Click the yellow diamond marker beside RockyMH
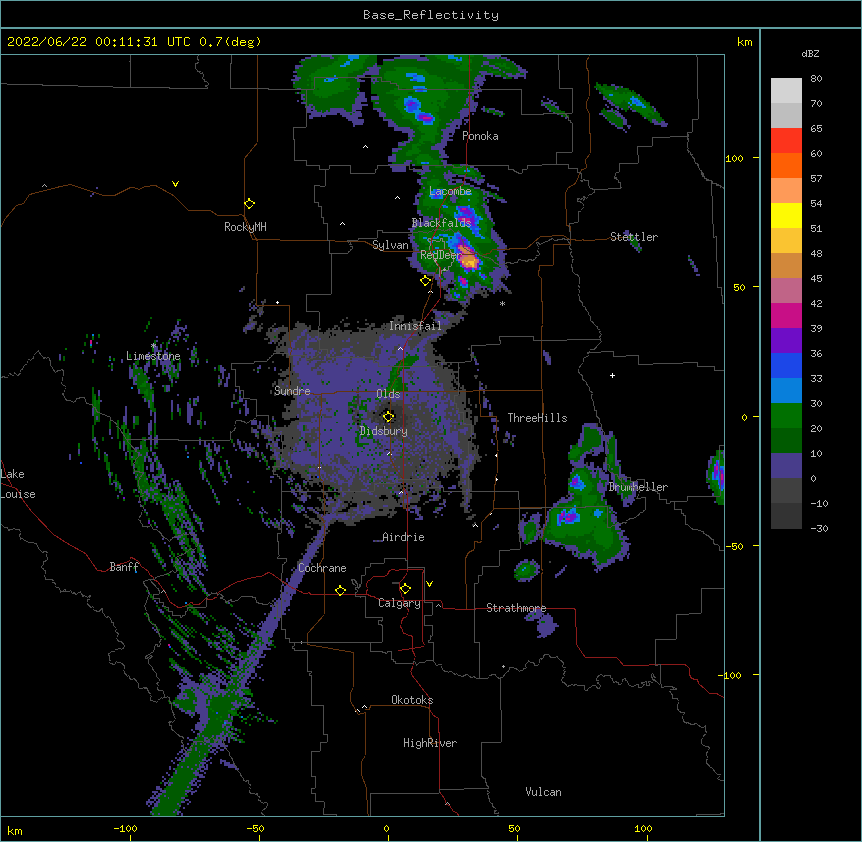862x842 pixels. click(250, 204)
